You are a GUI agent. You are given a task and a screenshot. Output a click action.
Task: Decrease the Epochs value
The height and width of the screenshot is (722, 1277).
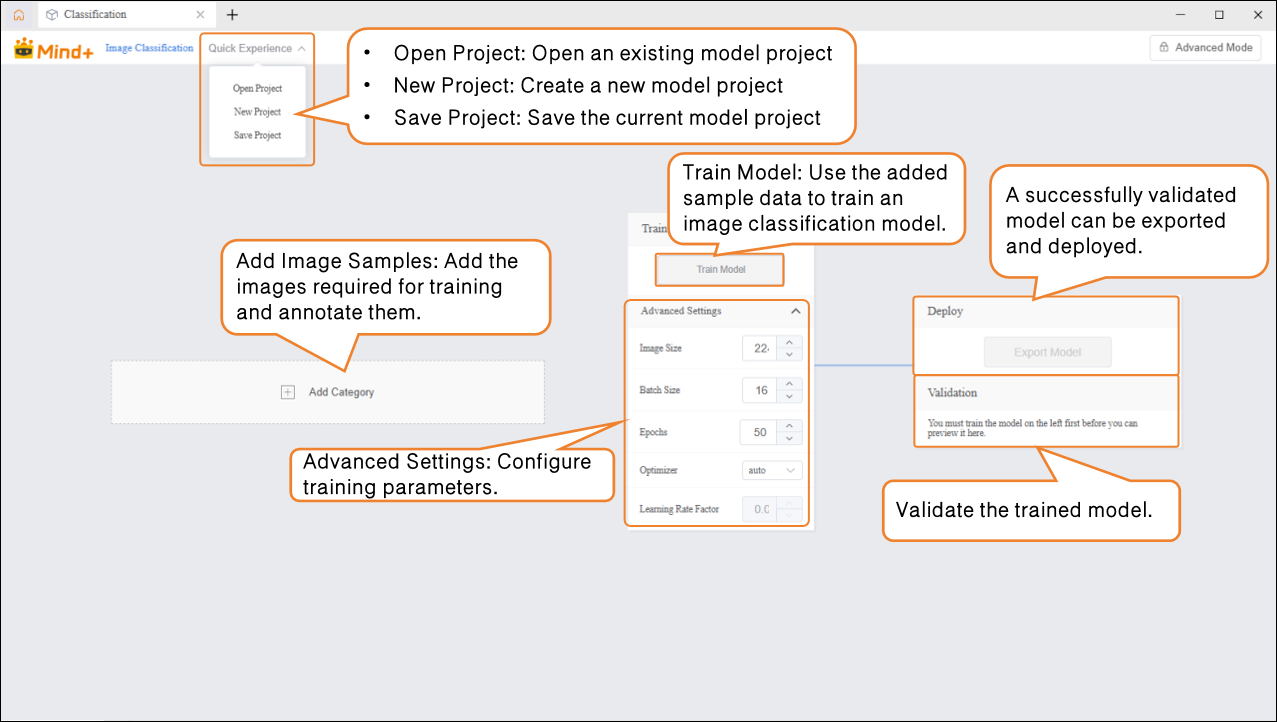pos(789,438)
